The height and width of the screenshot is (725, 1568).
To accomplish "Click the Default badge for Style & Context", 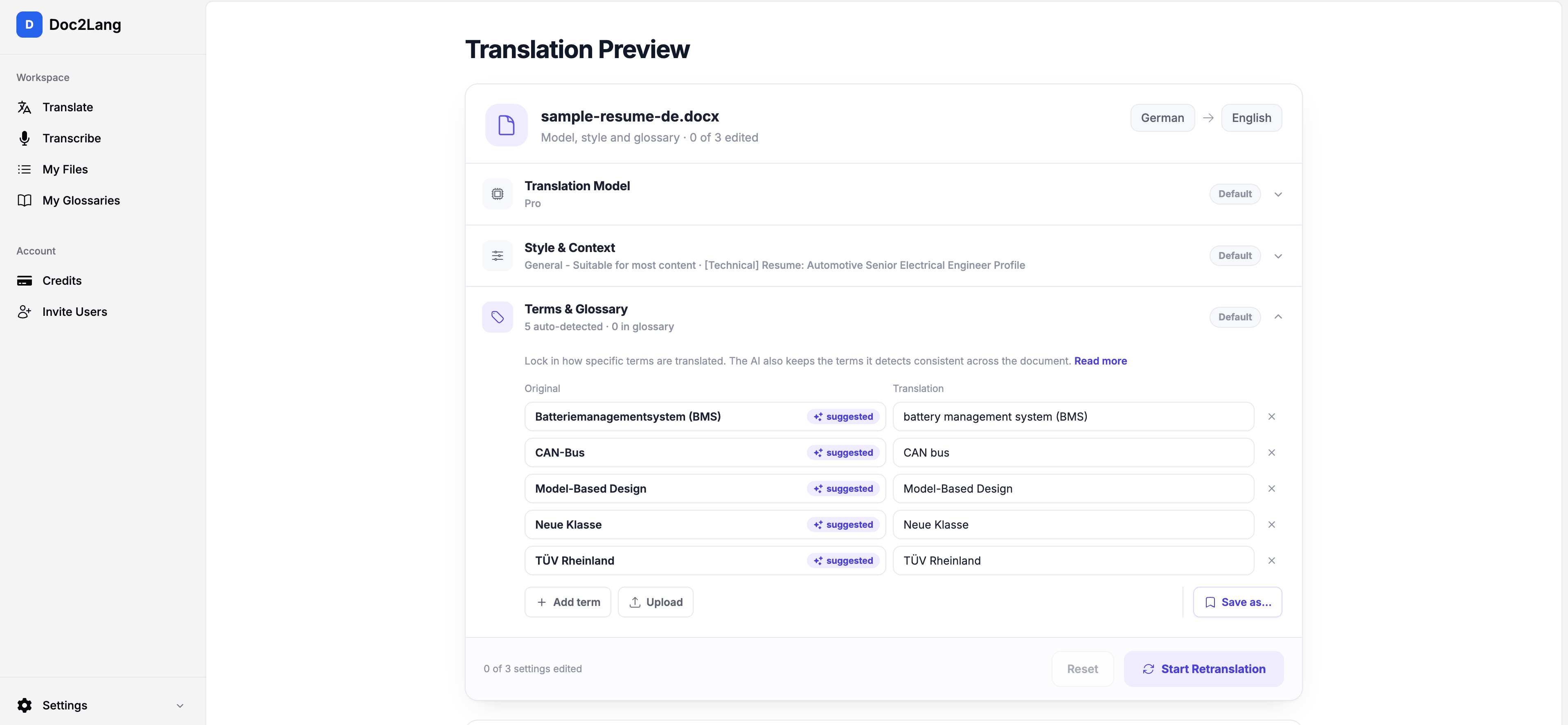I will [x=1235, y=256].
